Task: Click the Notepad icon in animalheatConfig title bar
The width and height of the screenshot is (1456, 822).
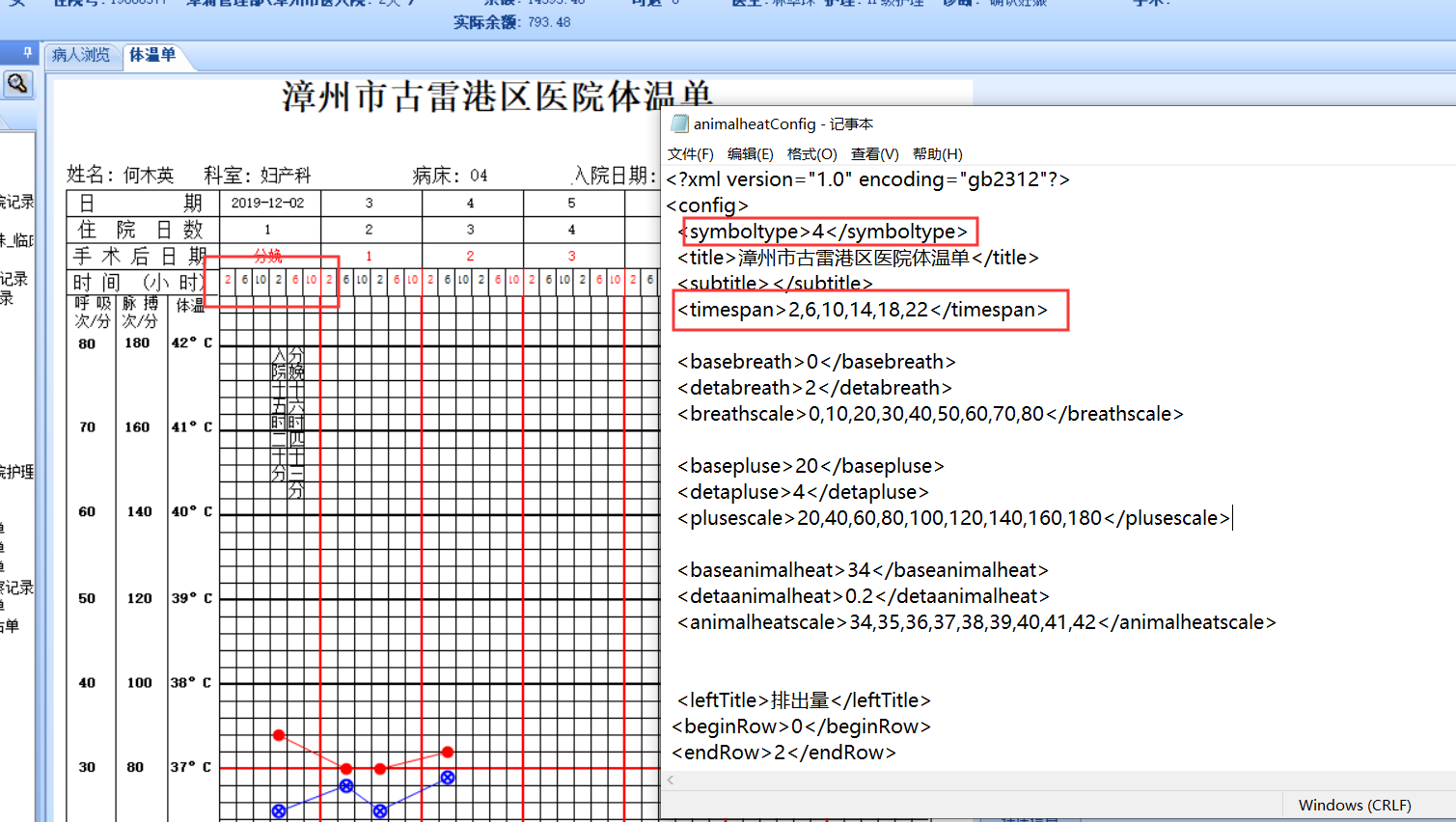Action: tap(679, 123)
